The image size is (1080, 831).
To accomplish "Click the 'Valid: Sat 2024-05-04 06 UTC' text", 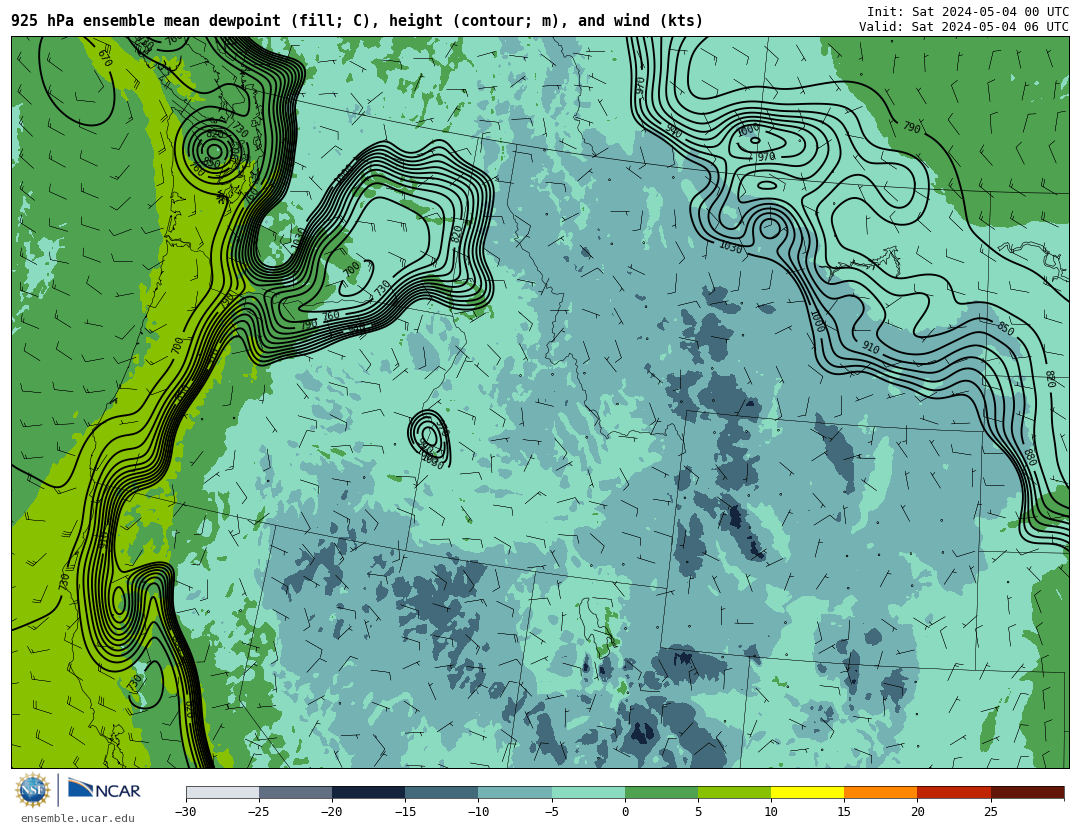I will click(964, 27).
